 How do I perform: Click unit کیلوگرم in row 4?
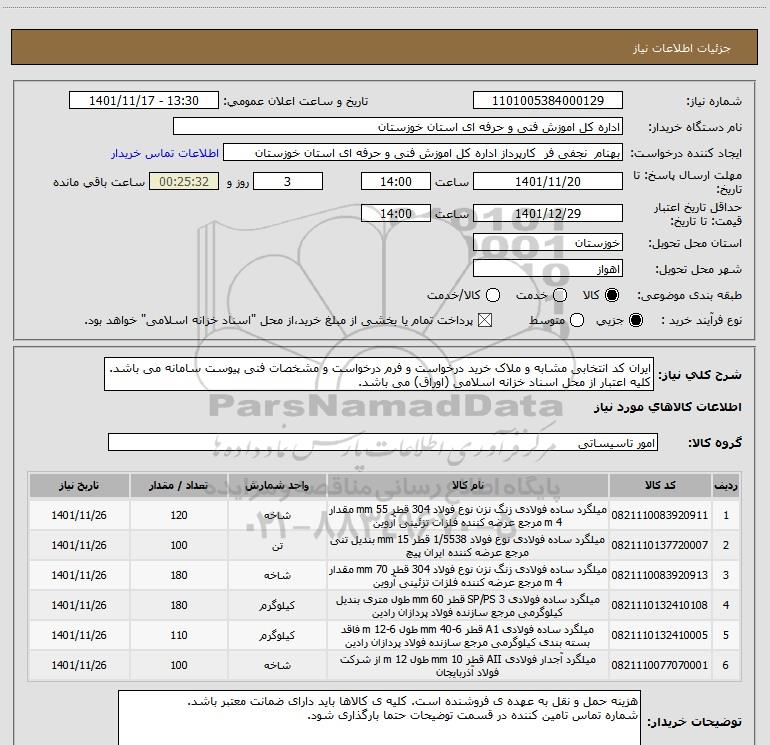coord(277,605)
